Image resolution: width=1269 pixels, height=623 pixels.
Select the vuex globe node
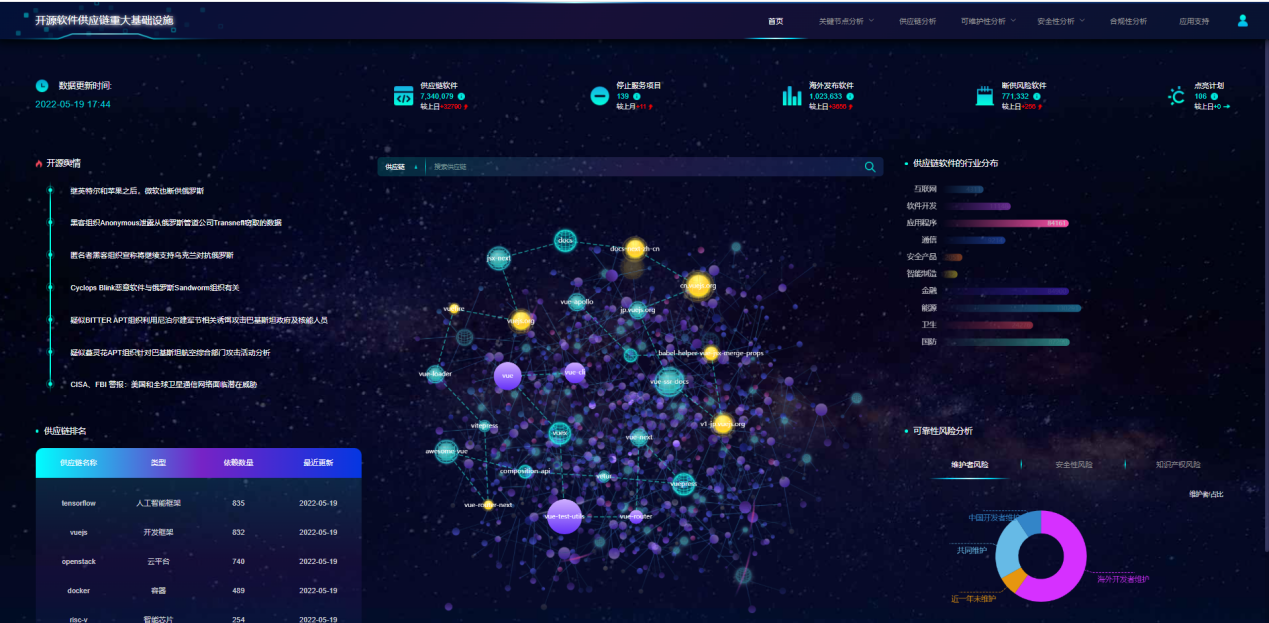coord(559,433)
